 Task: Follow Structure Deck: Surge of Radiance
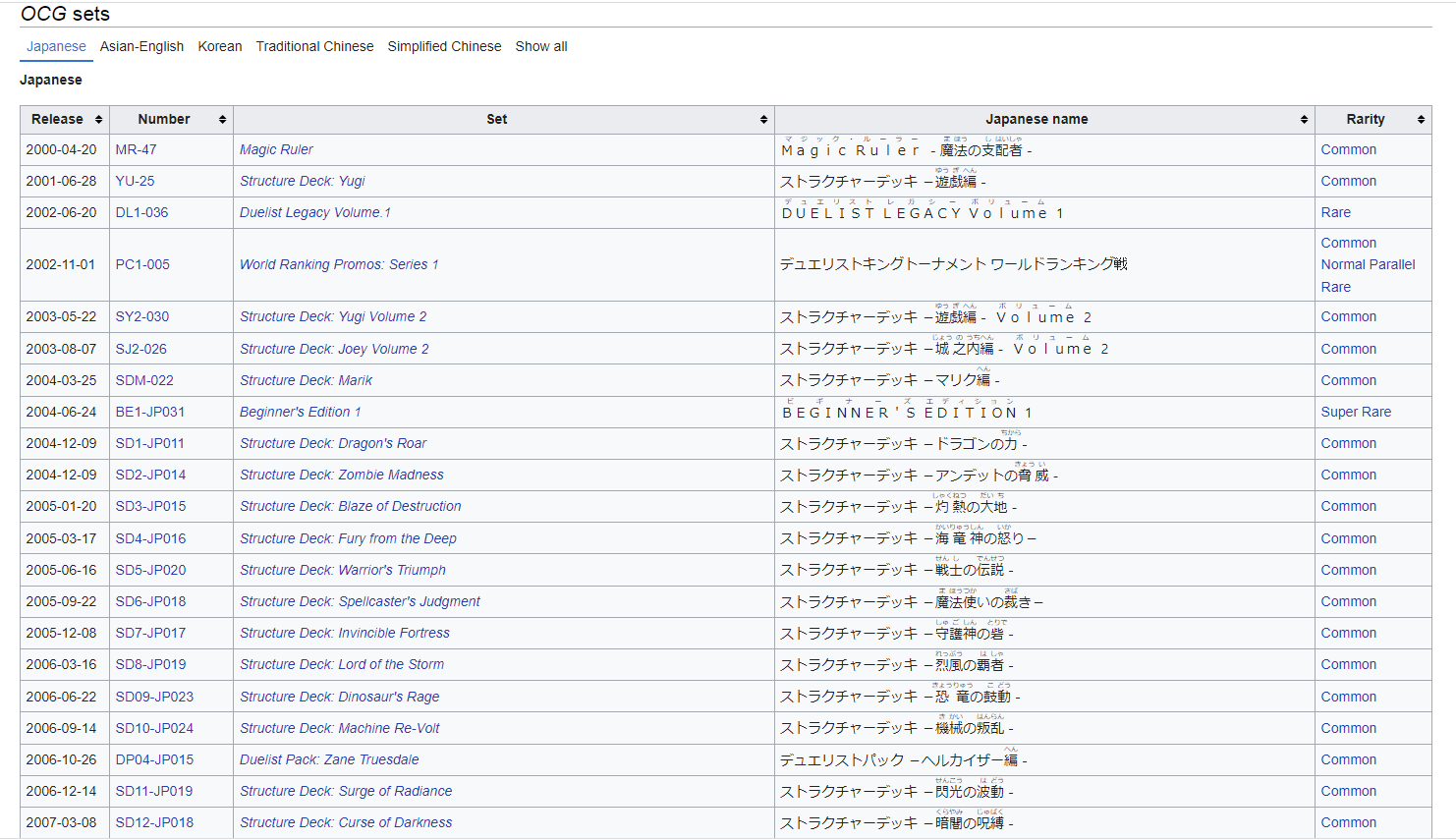pos(346,791)
